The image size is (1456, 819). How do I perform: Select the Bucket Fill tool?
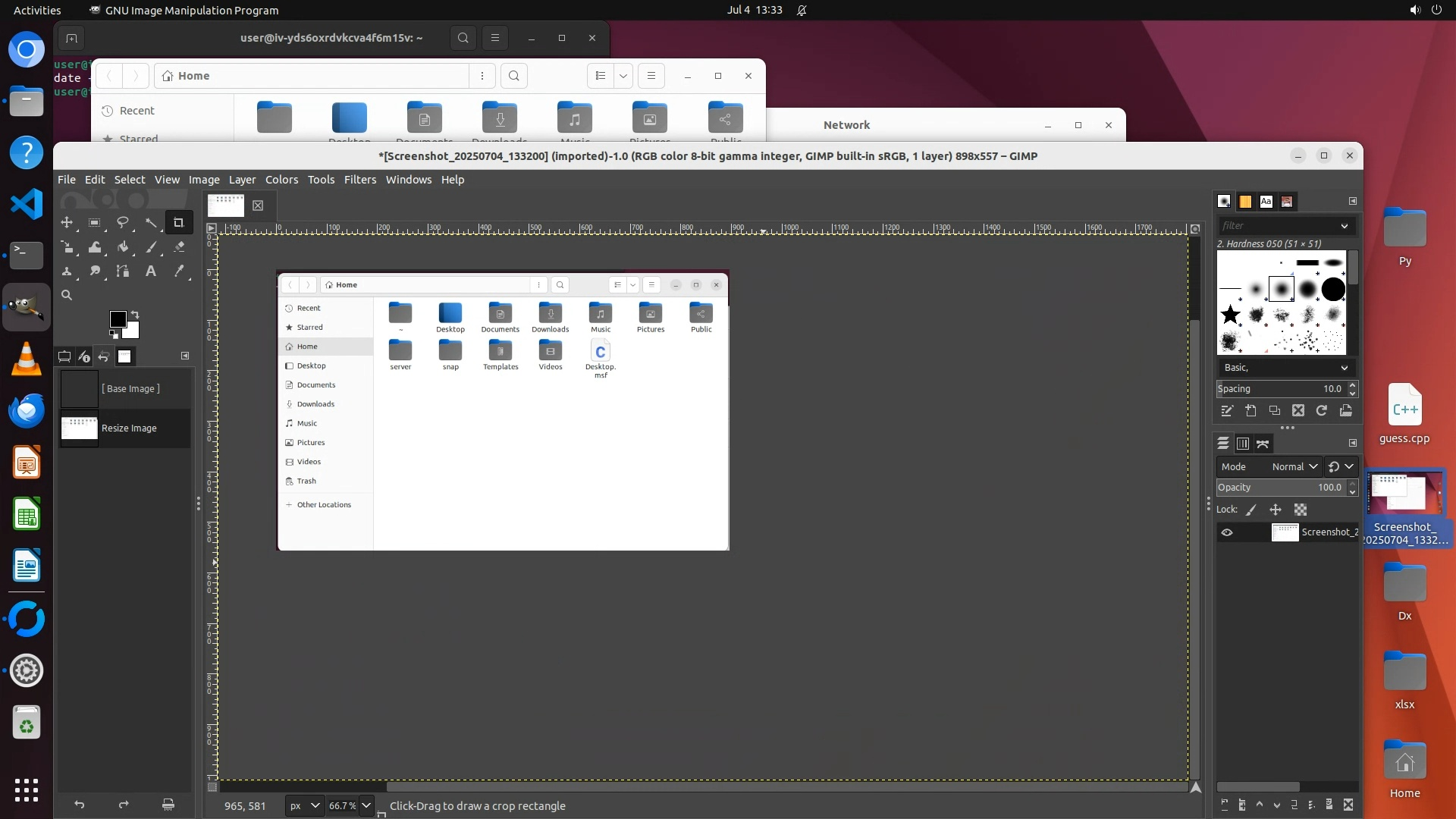click(123, 246)
